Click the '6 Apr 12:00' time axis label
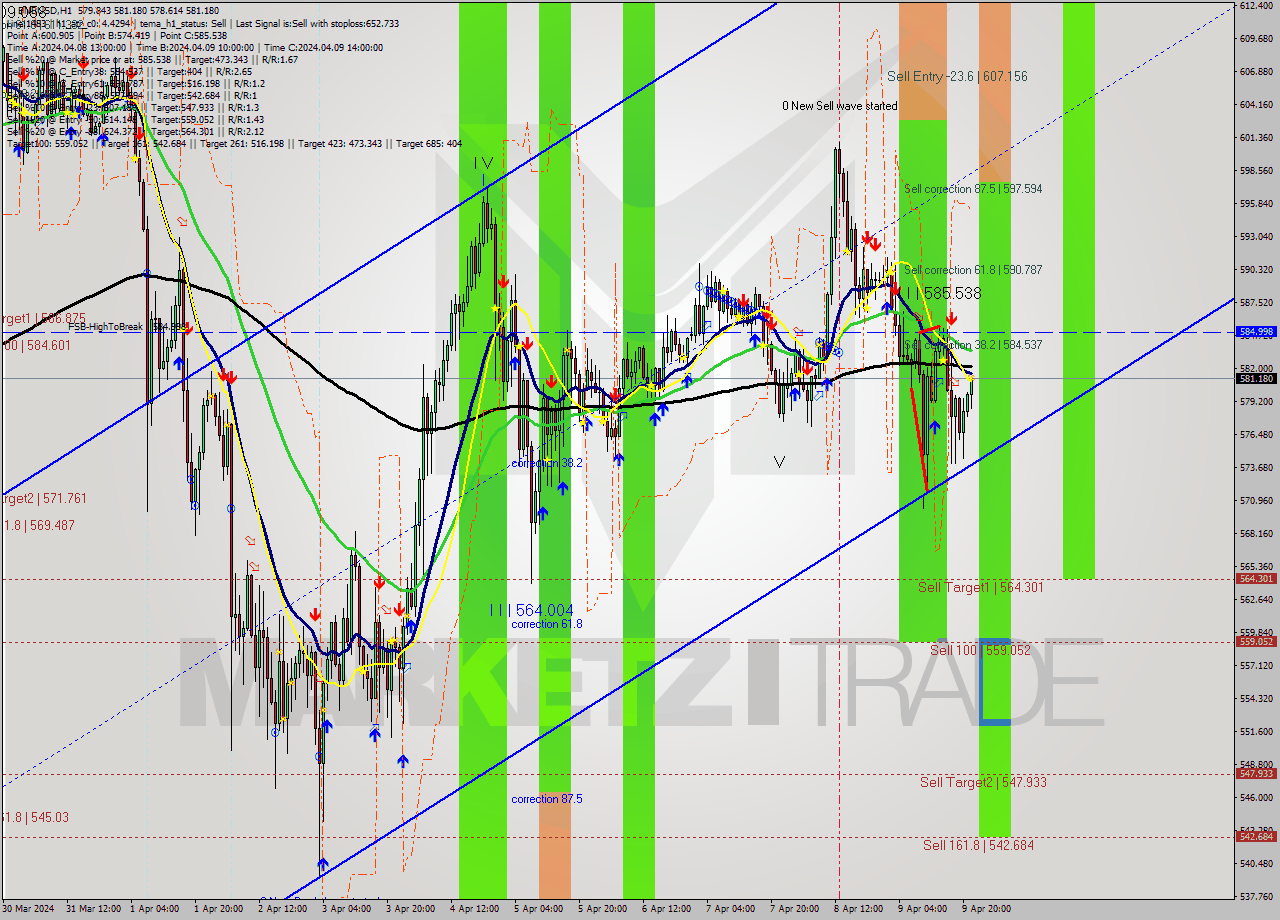Viewport: 1280px width, 920px height. [x=666, y=909]
